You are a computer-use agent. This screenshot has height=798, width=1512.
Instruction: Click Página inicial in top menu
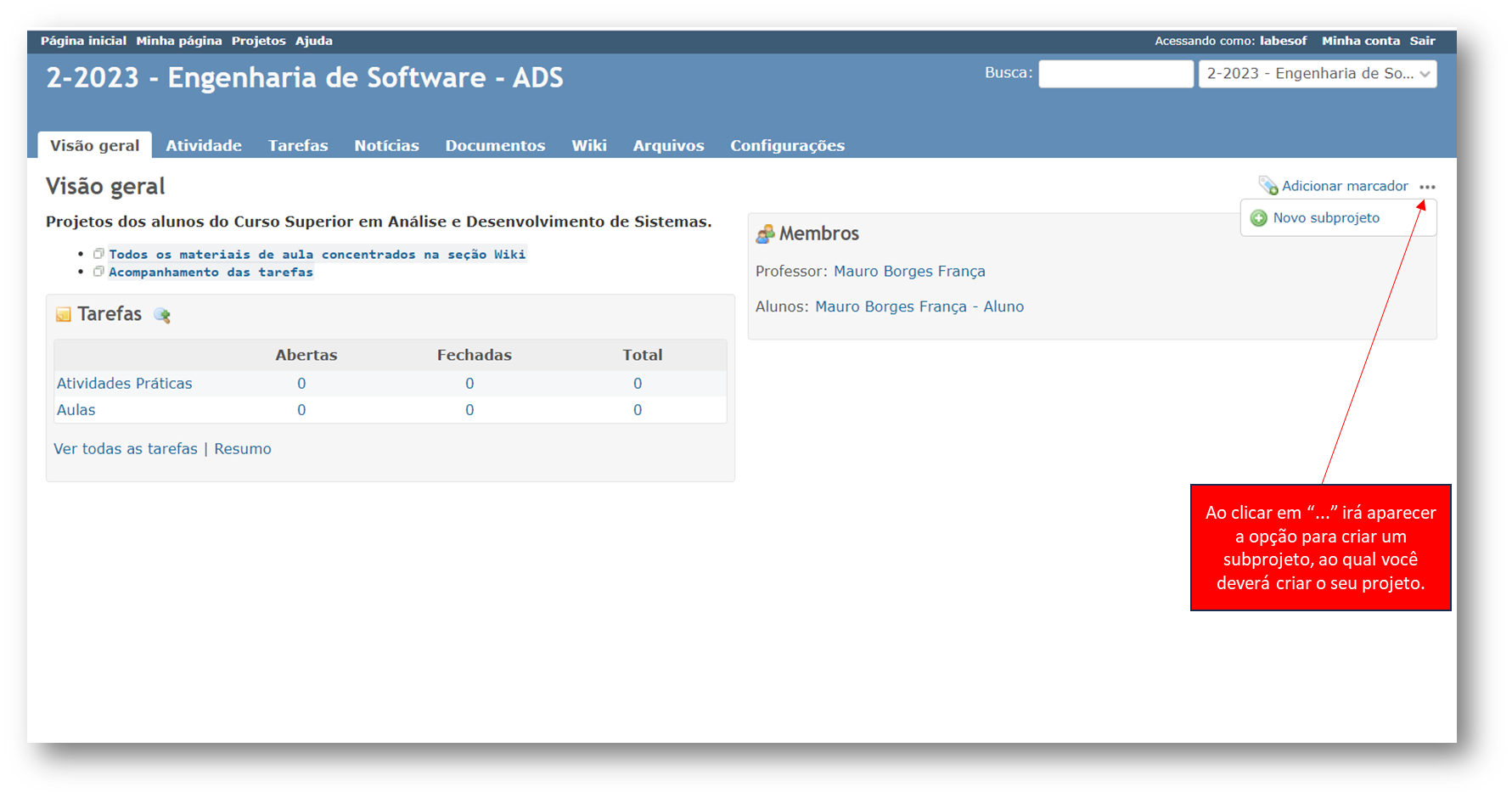83,41
